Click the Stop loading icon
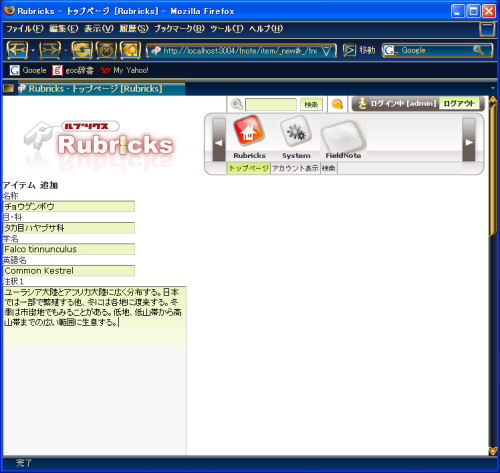 pos(106,50)
